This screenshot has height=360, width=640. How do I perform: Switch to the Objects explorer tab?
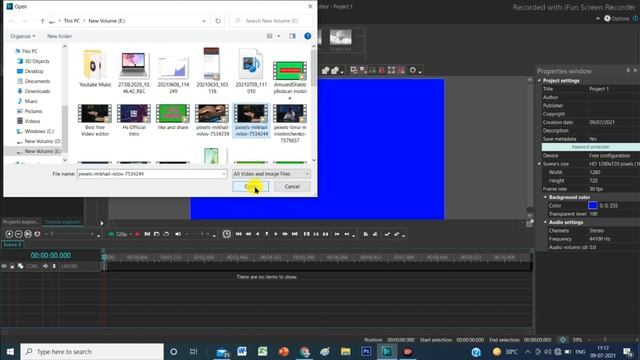pyautogui.click(x=62, y=222)
